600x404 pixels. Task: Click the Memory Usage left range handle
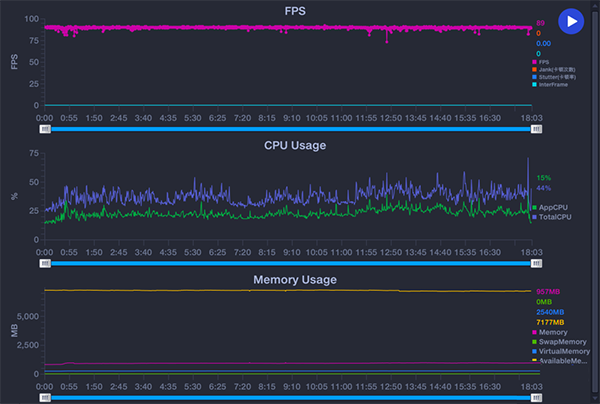click(x=45, y=398)
